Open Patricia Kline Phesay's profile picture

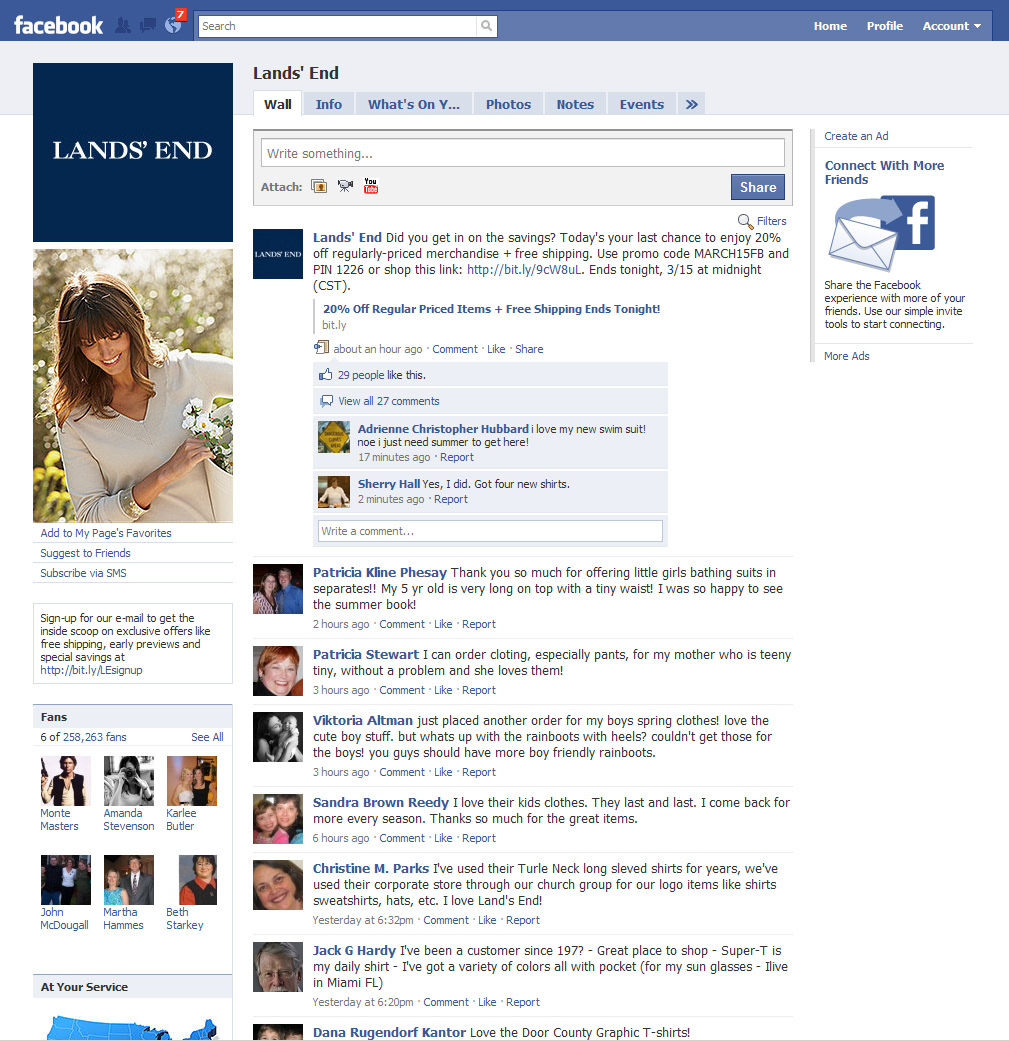click(278, 589)
